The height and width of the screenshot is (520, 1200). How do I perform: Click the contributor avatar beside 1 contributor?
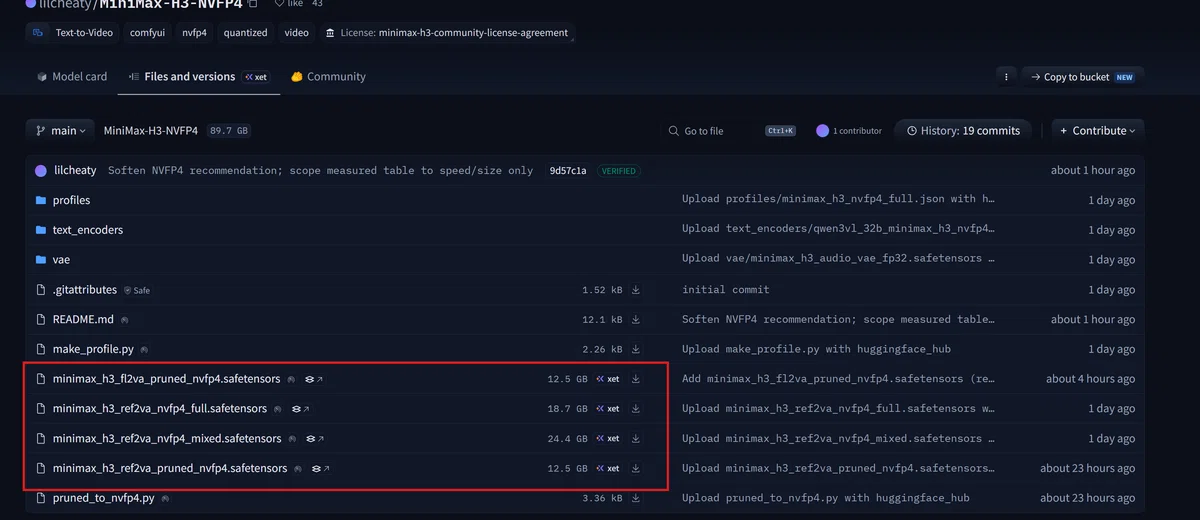point(823,131)
